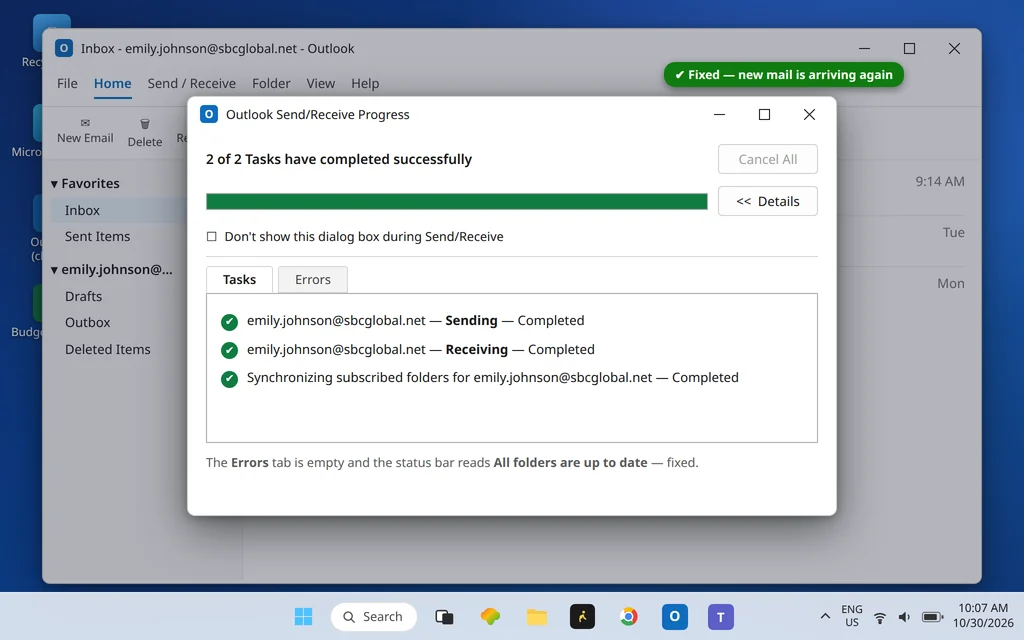Open the Copilot icon on the taskbar
This screenshot has height=640, width=1024.
point(490,616)
